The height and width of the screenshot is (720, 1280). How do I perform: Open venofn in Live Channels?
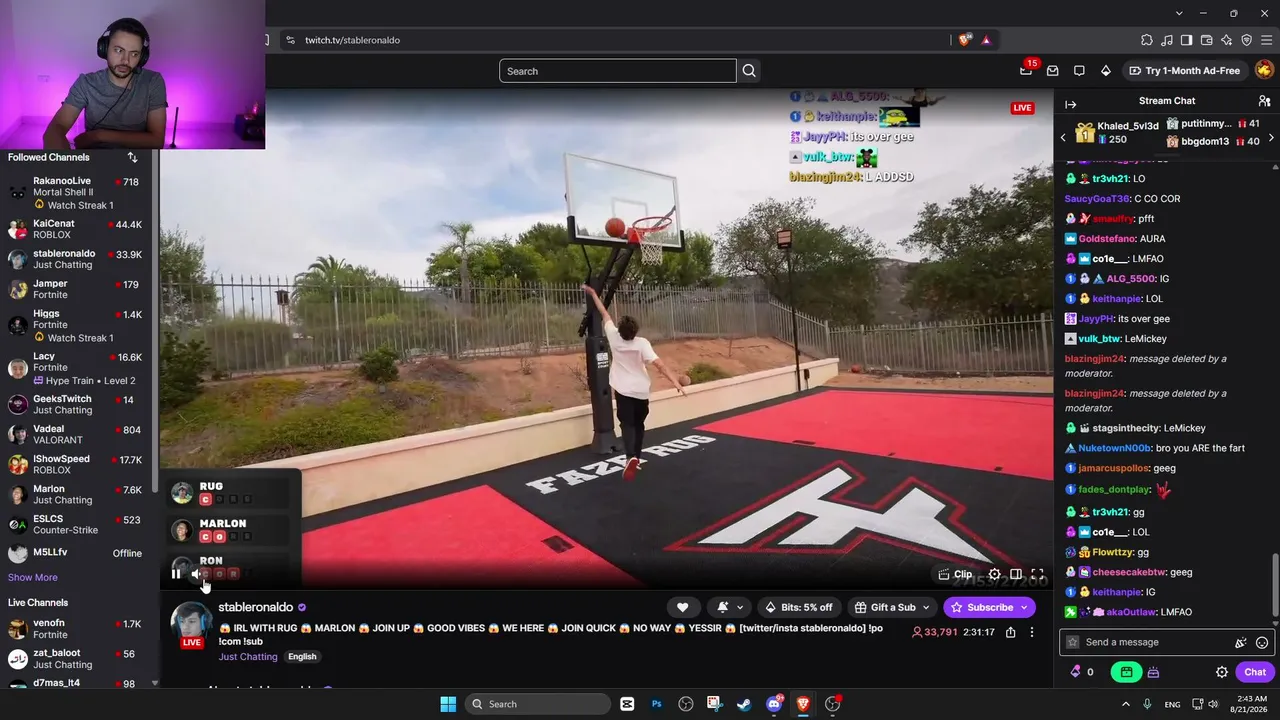[77, 628]
